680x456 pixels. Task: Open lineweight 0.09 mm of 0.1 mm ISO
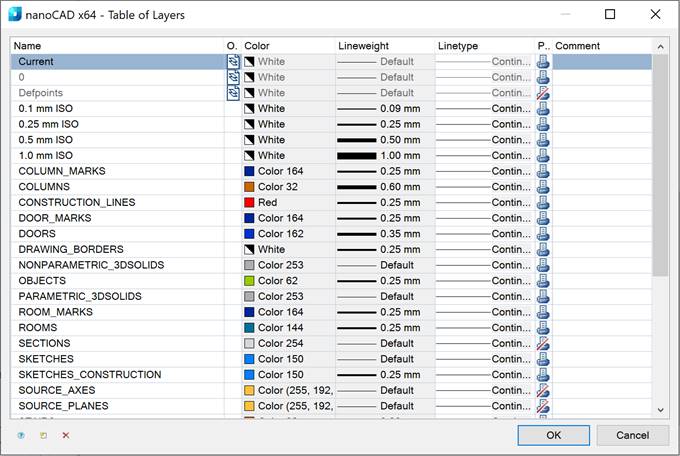pyautogui.click(x=385, y=108)
